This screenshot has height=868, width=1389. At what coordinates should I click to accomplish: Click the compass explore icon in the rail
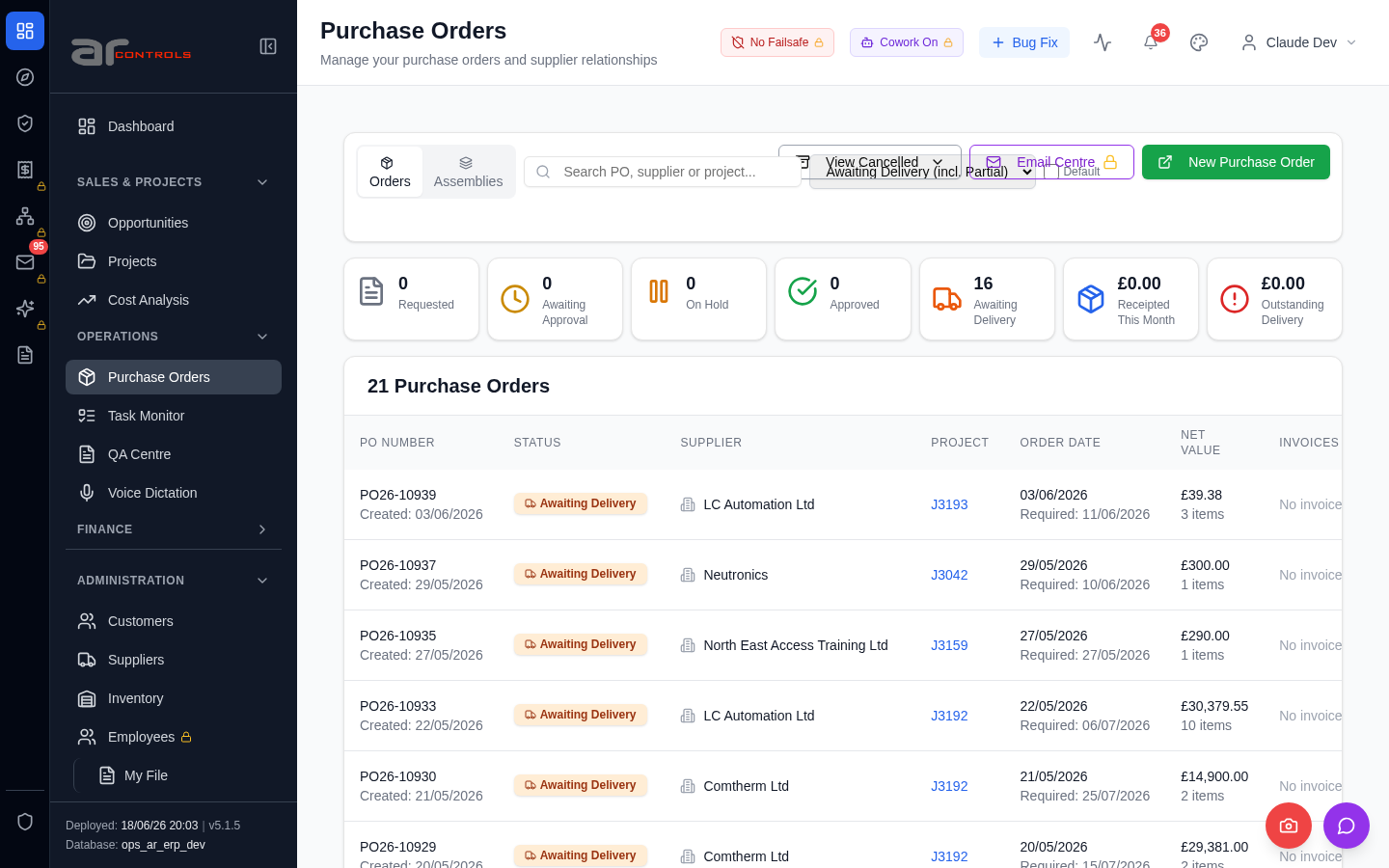25,77
